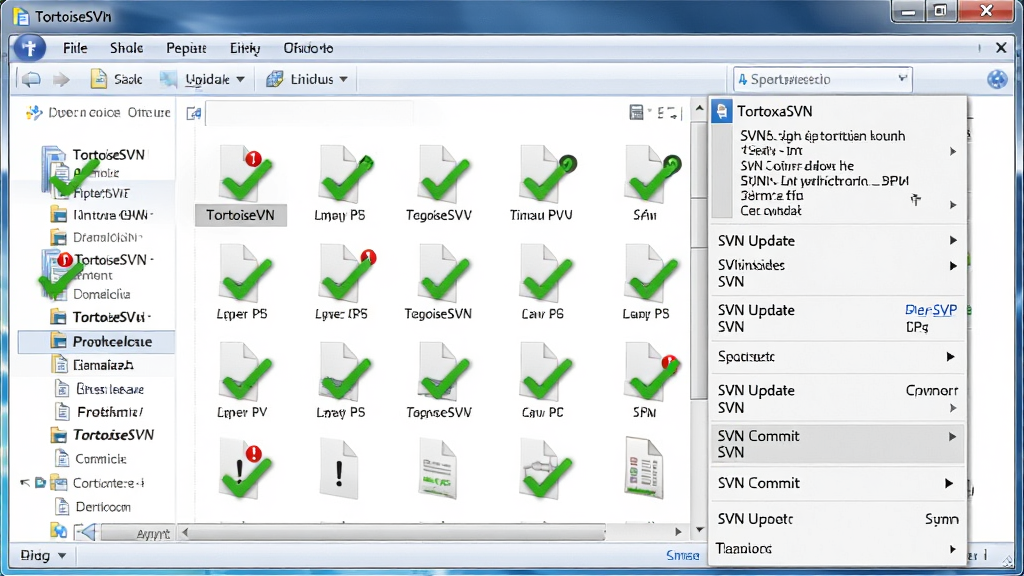Click the Saole toolbar button

coord(116,79)
